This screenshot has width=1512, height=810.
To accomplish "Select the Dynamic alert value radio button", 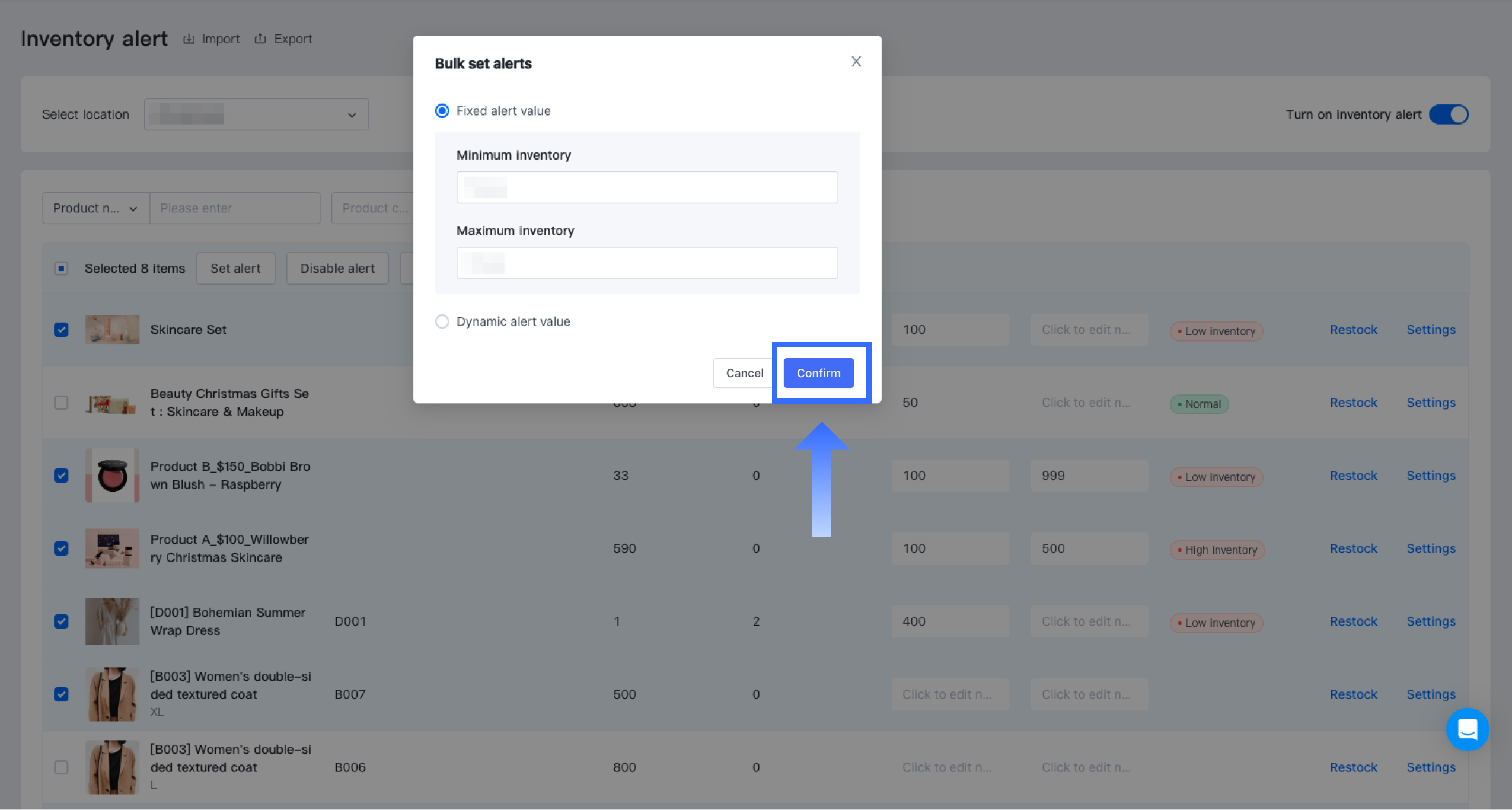I will (442, 321).
